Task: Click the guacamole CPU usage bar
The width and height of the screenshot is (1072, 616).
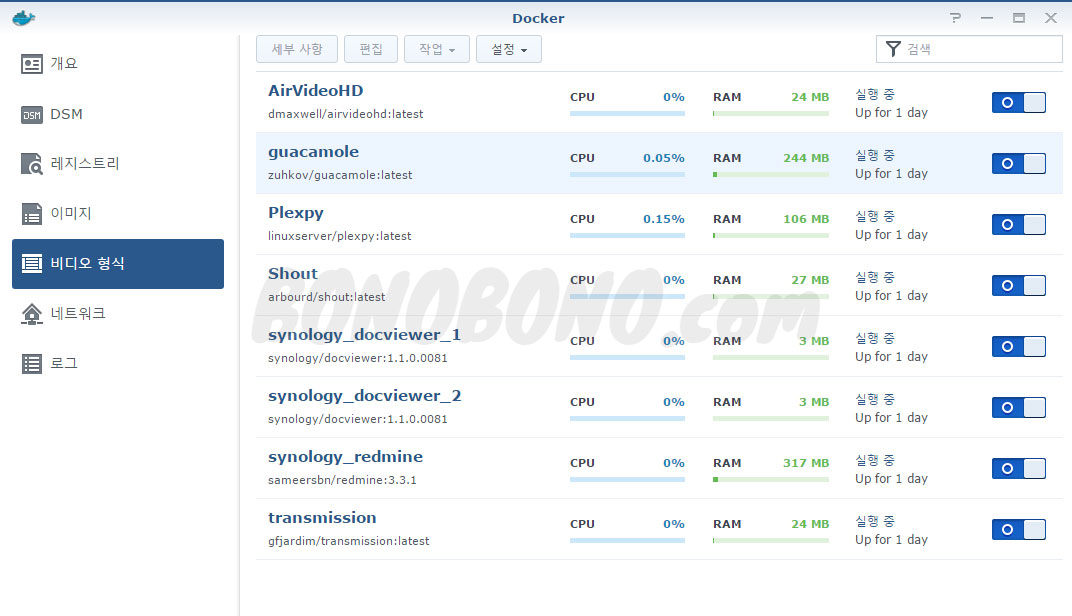Action: pyautogui.click(x=627, y=174)
